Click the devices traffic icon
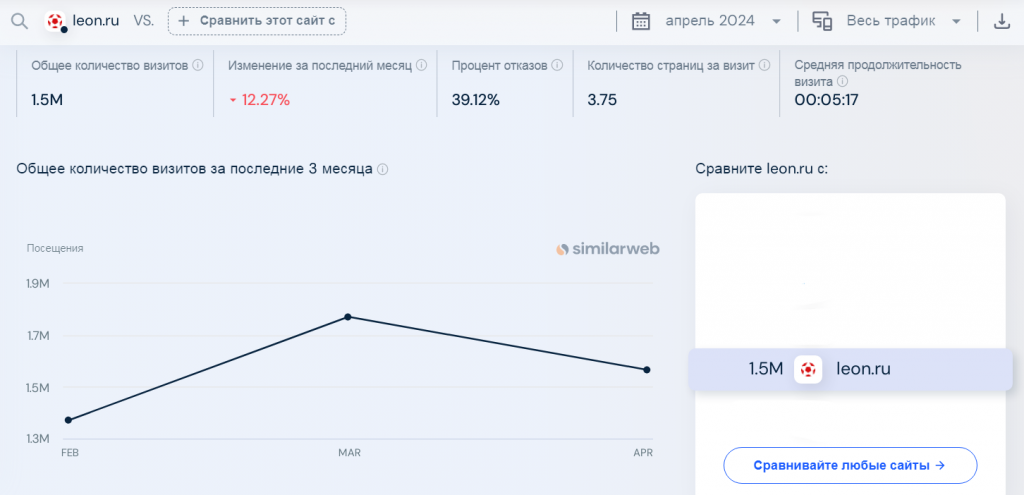 tap(822, 22)
